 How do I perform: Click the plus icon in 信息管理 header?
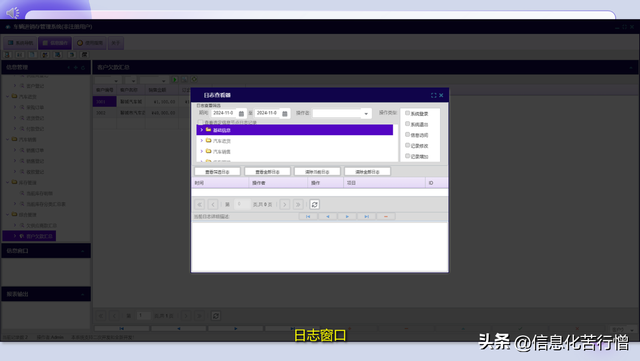point(76,67)
